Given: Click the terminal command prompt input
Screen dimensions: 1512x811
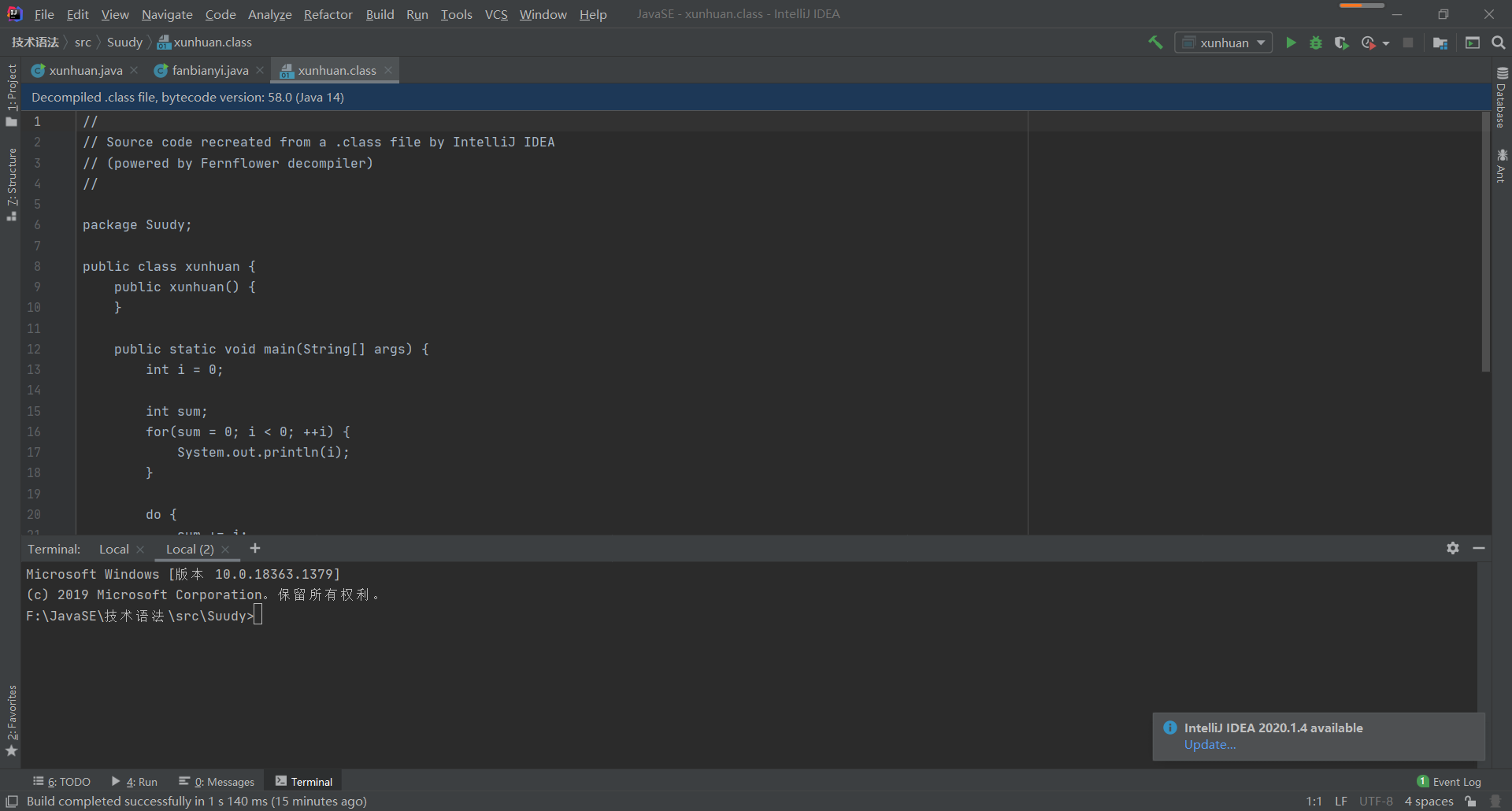Looking at the screenshot, I should click(258, 616).
